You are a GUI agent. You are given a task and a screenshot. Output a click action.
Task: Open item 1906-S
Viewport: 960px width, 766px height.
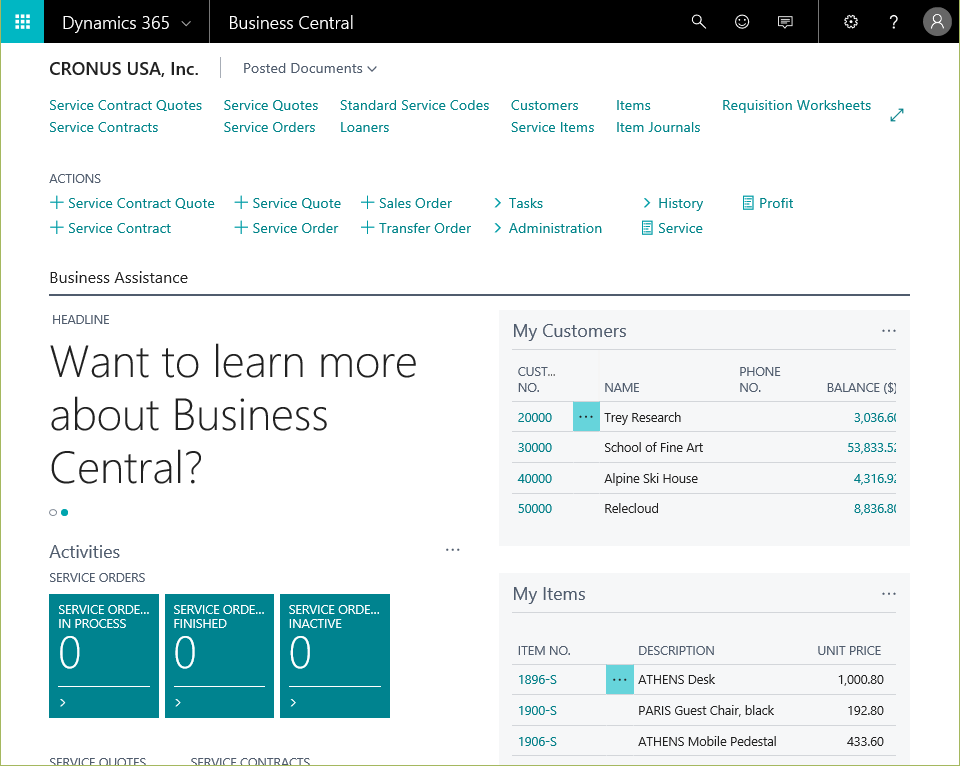pyautogui.click(x=537, y=742)
